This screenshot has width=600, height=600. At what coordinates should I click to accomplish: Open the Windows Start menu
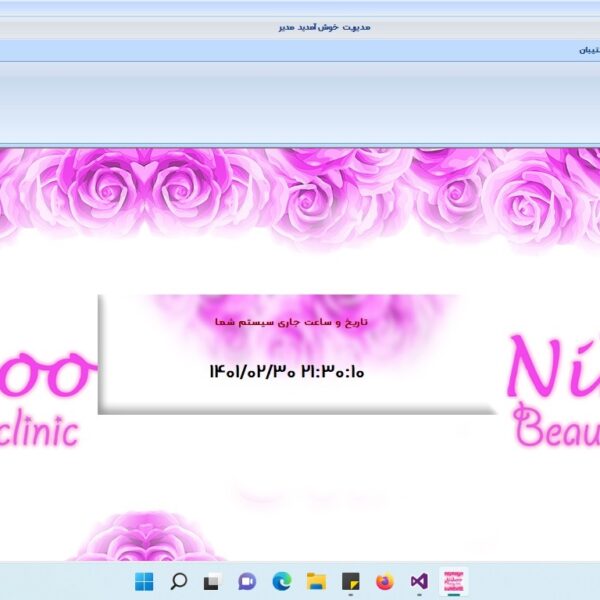[x=144, y=581]
